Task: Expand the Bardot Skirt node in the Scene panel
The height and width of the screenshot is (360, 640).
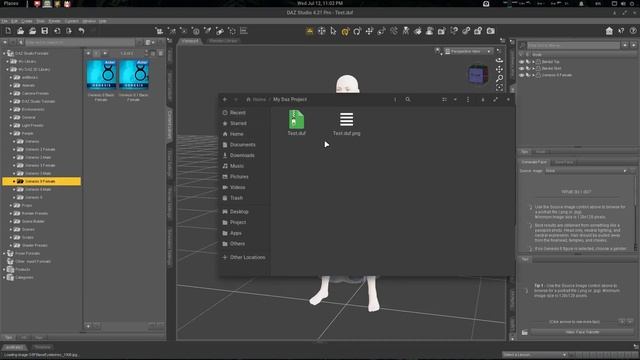Action: [x=533, y=69]
